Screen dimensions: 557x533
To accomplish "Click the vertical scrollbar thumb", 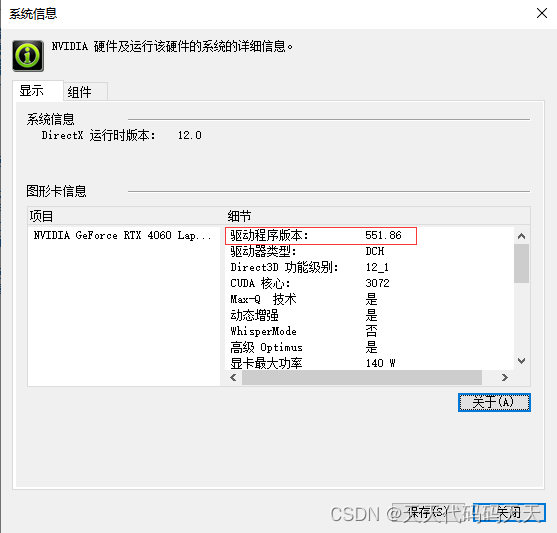I will [x=521, y=263].
